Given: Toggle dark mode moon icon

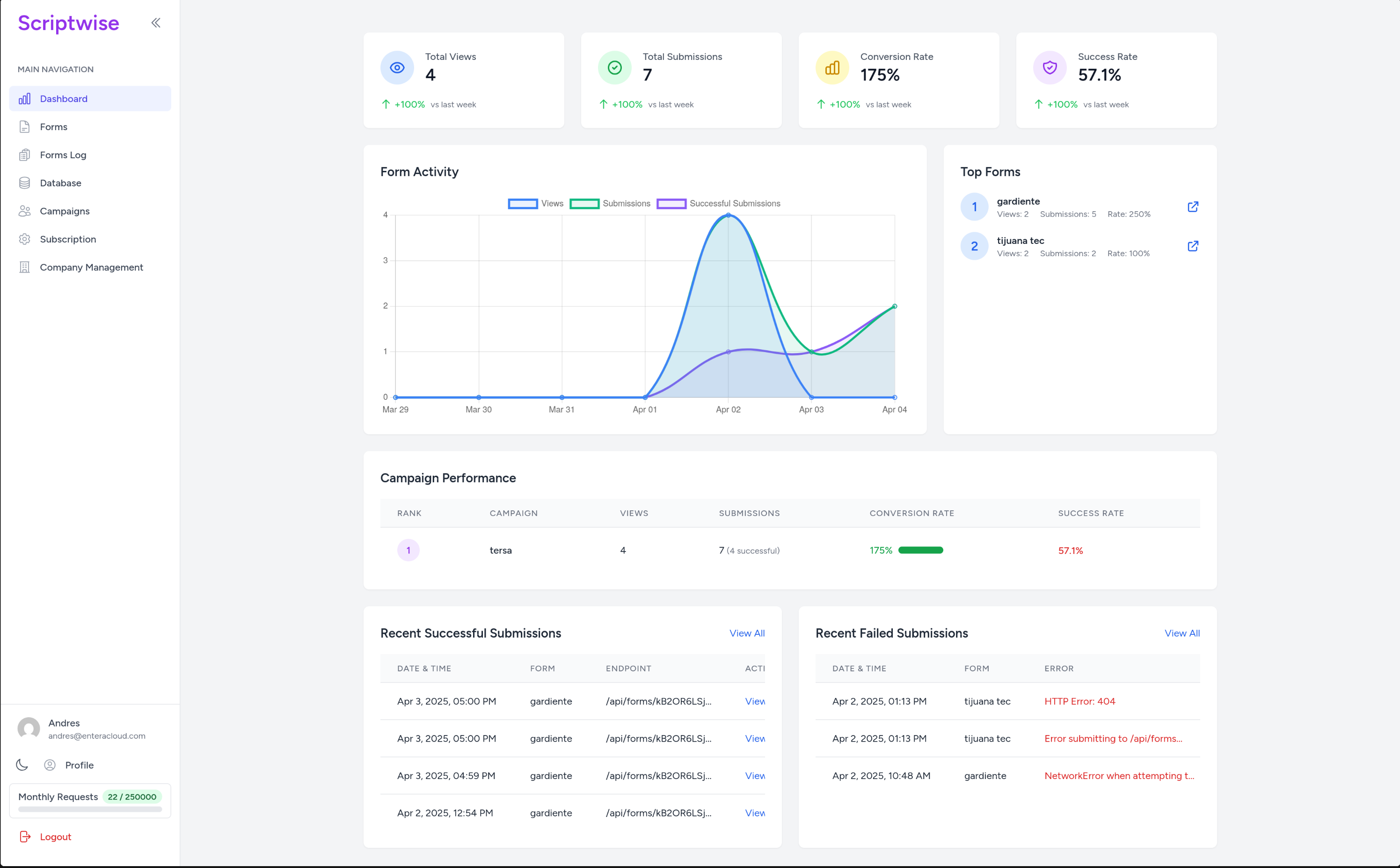Looking at the screenshot, I should pyautogui.click(x=22, y=765).
